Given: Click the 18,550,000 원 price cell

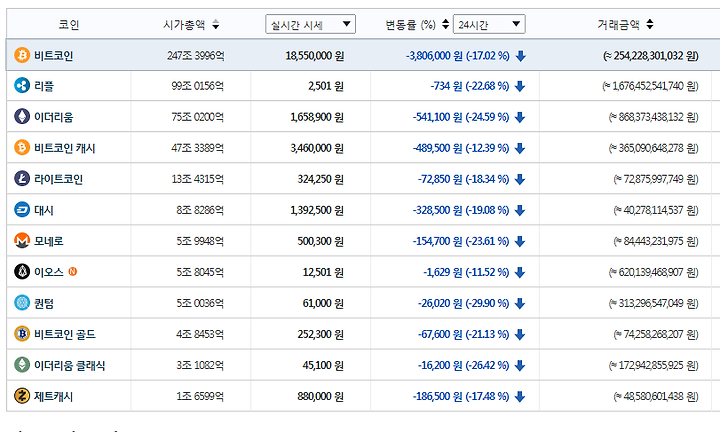Looking at the screenshot, I should coord(315,56).
